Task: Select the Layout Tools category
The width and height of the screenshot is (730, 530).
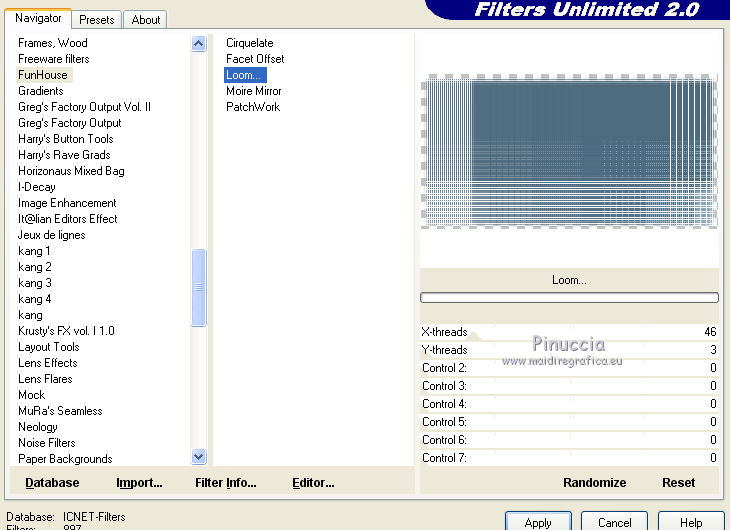Action: [x=48, y=347]
